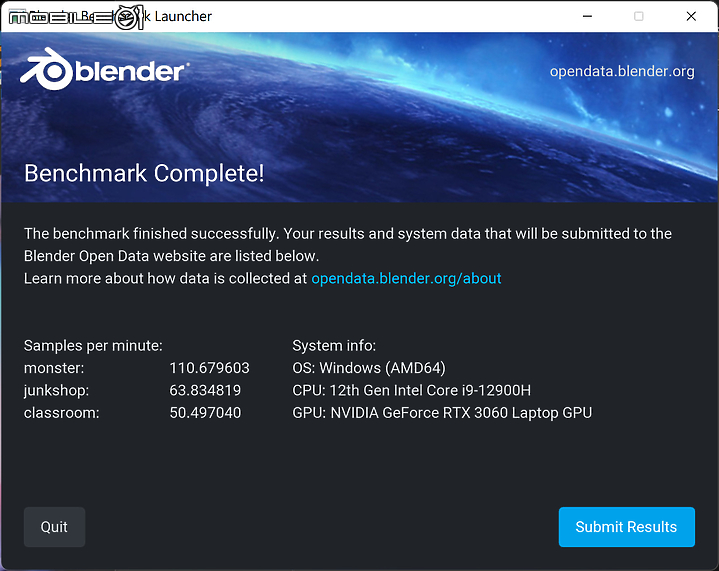The height and width of the screenshot is (571, 719).
Task: Click the Blender logo in the banner
Action: click(103, 71)
